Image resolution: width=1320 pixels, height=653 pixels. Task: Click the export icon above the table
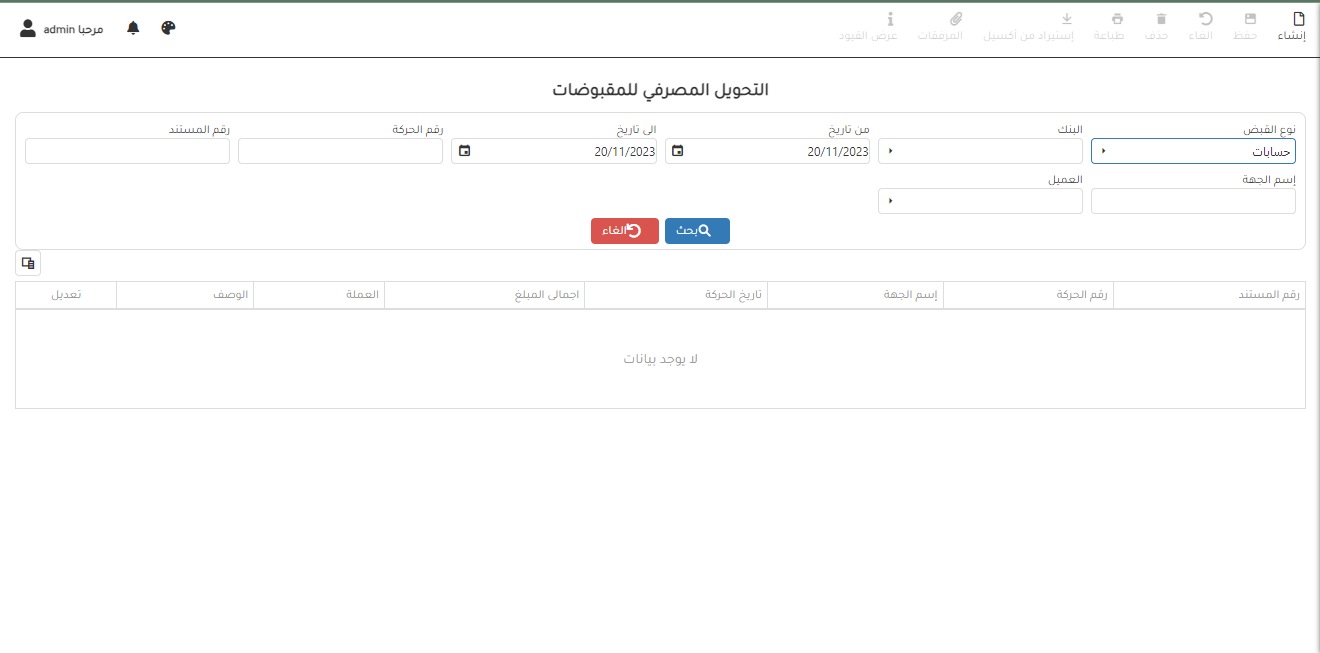click(x=28, y=263)
